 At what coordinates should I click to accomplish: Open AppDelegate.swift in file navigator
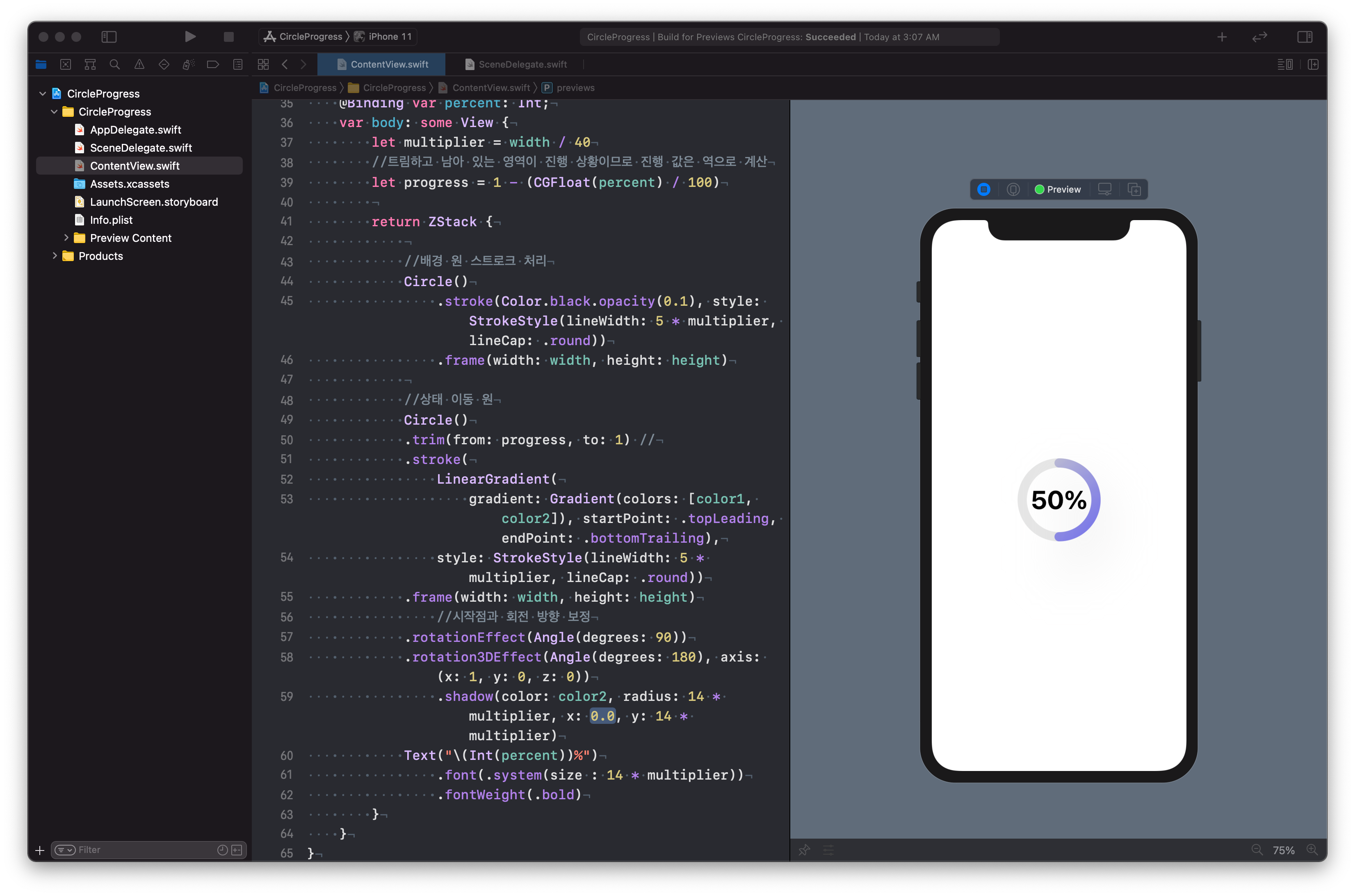coord(135,130)
